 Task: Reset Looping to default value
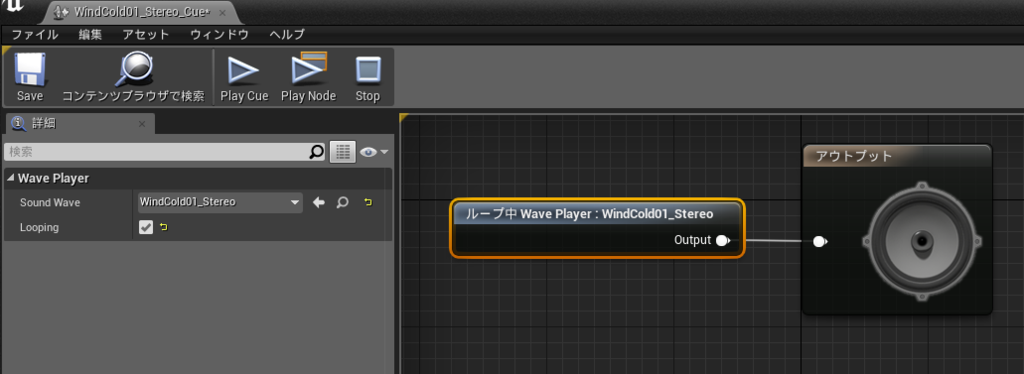(x=163, y=227)
